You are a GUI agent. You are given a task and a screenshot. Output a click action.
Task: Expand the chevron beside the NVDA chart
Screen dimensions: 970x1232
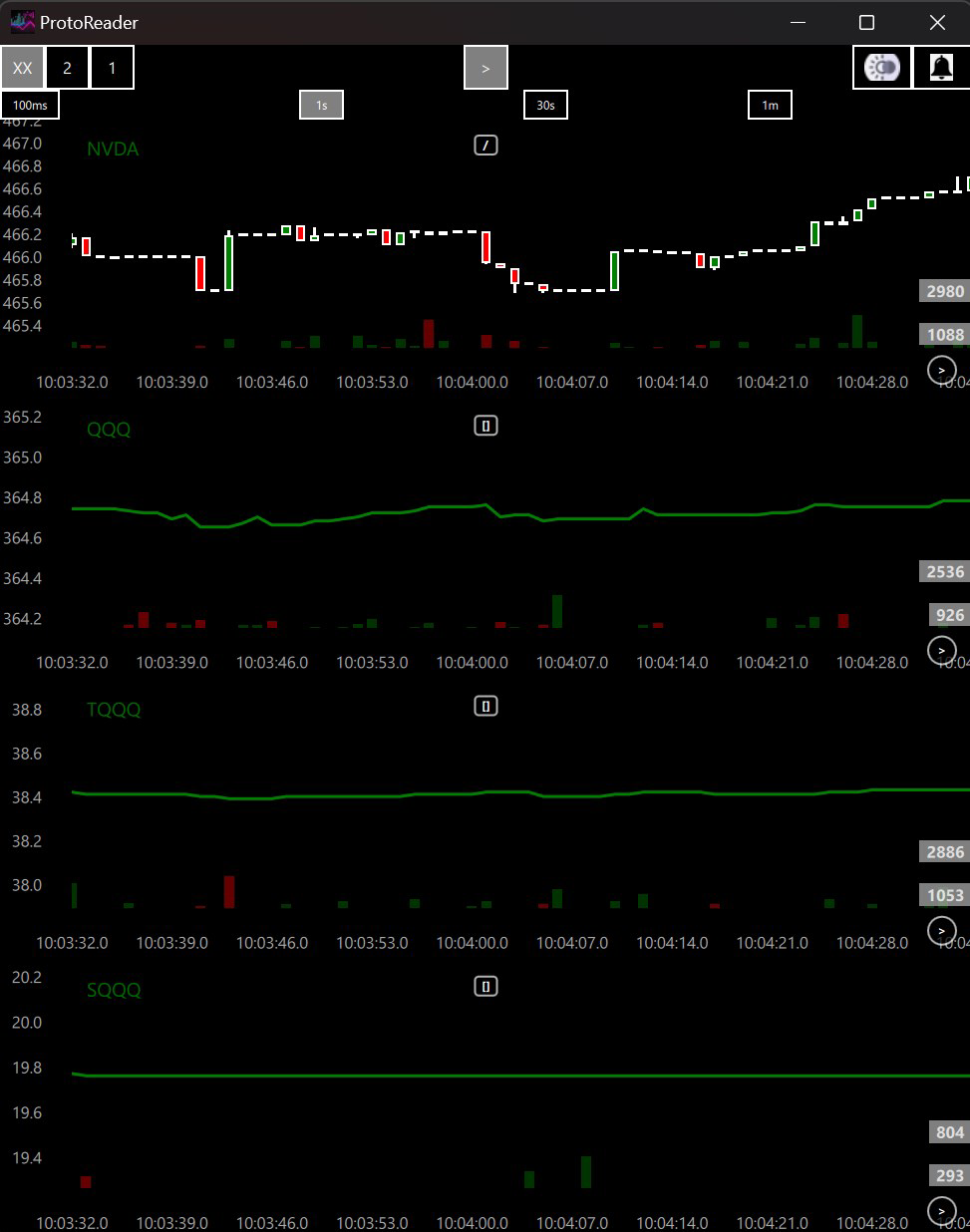point(940,370)
